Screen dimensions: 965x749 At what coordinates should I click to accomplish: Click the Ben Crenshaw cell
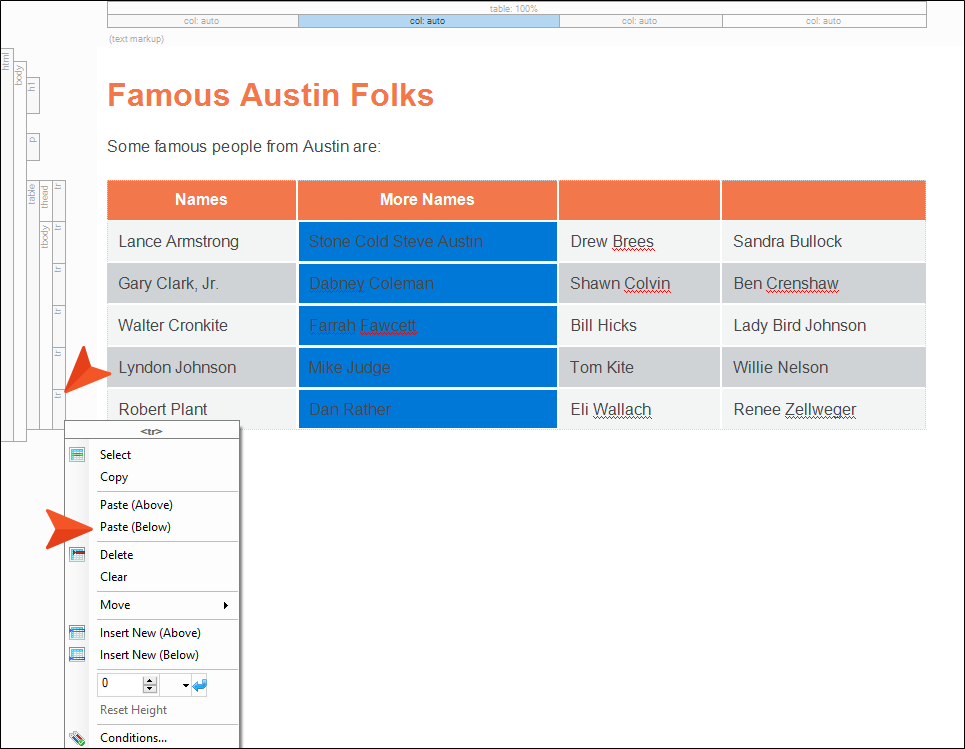coord(823,284)
